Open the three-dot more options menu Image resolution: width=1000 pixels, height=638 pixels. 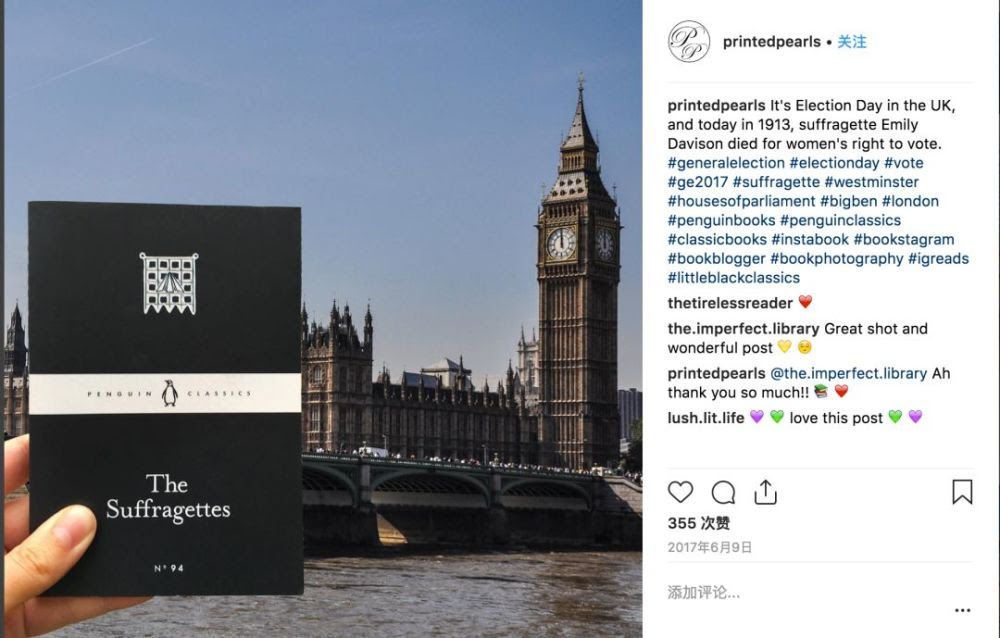(962, 611)
